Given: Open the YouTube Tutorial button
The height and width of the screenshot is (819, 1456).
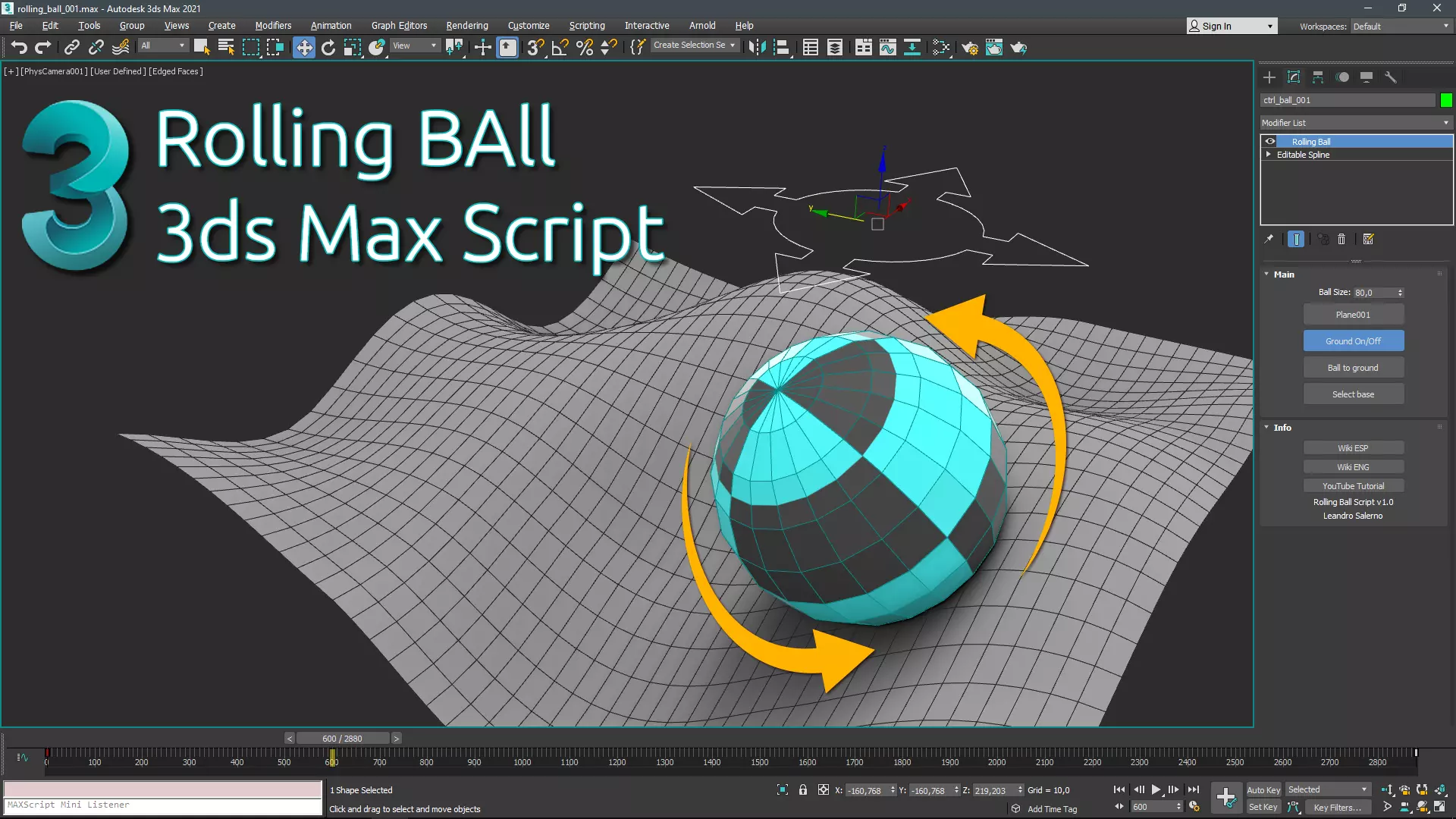Looking at the screenshot, I should click(x=1353, y=486).
